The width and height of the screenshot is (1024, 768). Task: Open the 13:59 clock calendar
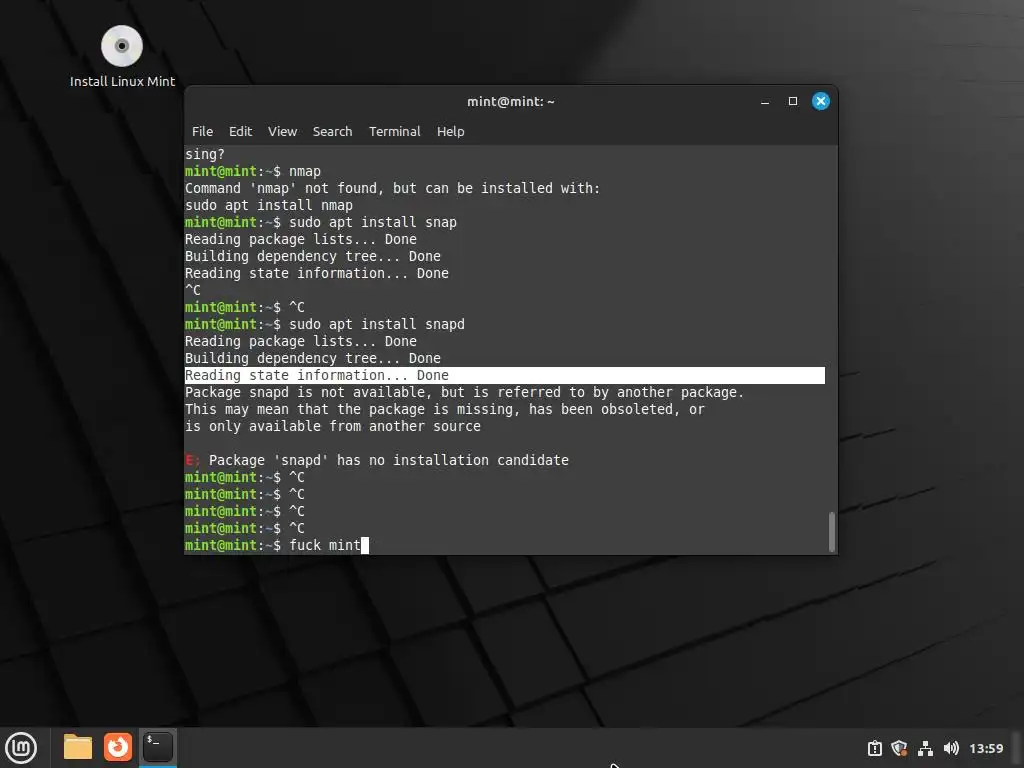(x=986, y=748)
